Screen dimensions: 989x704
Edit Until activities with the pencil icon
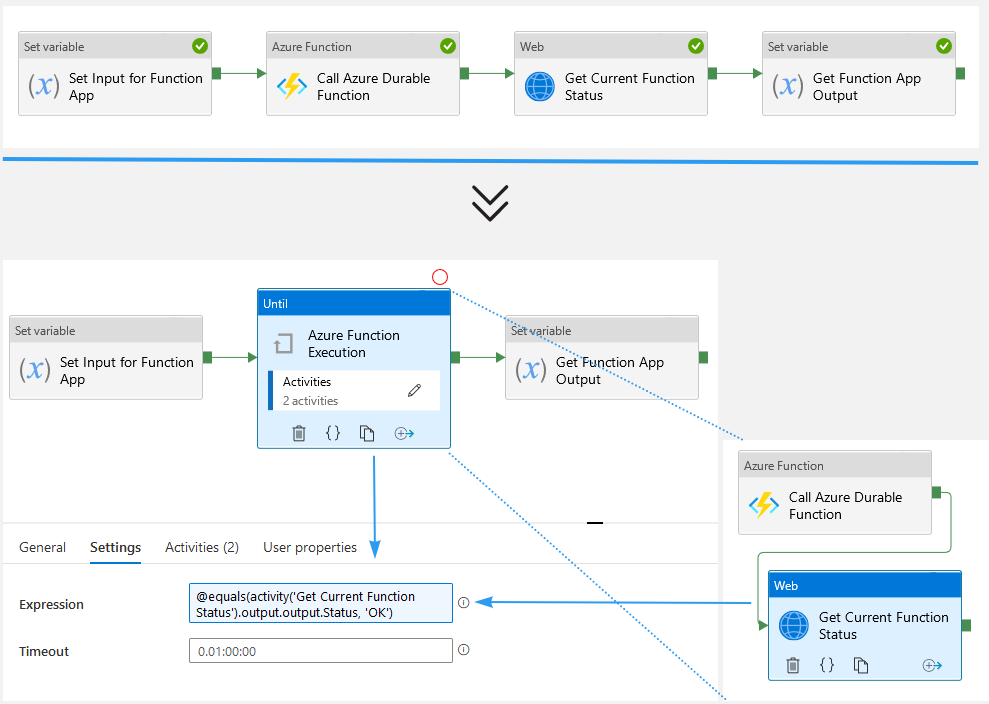click(414, 390)
